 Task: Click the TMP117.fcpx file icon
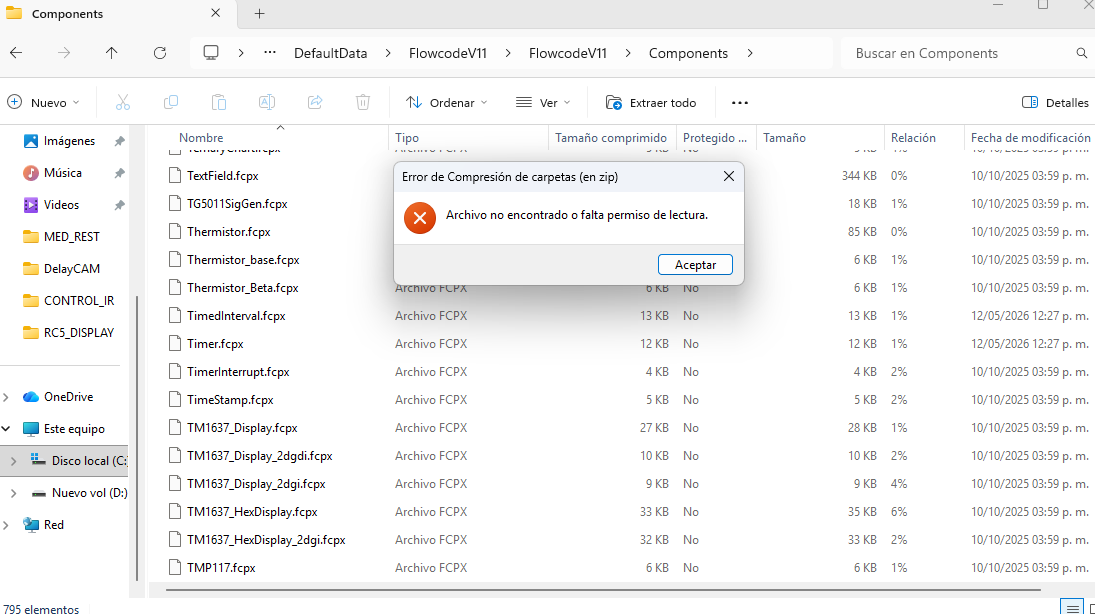tap(175, 568)
